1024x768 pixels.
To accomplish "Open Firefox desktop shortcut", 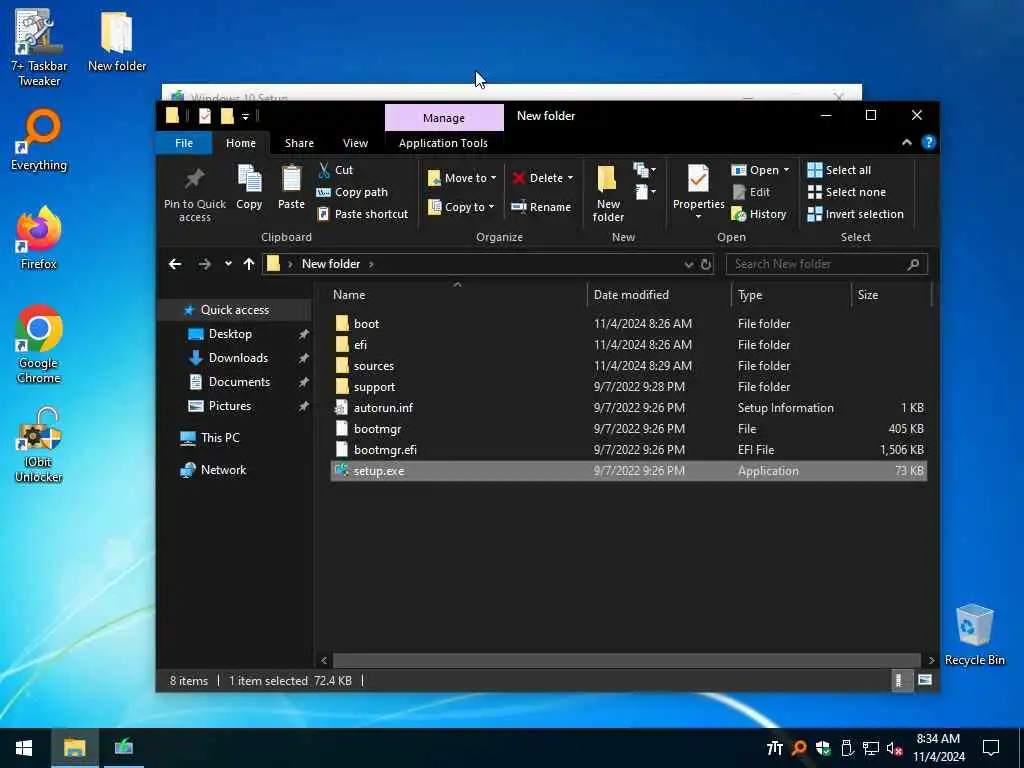I will [x=39, y=238].
